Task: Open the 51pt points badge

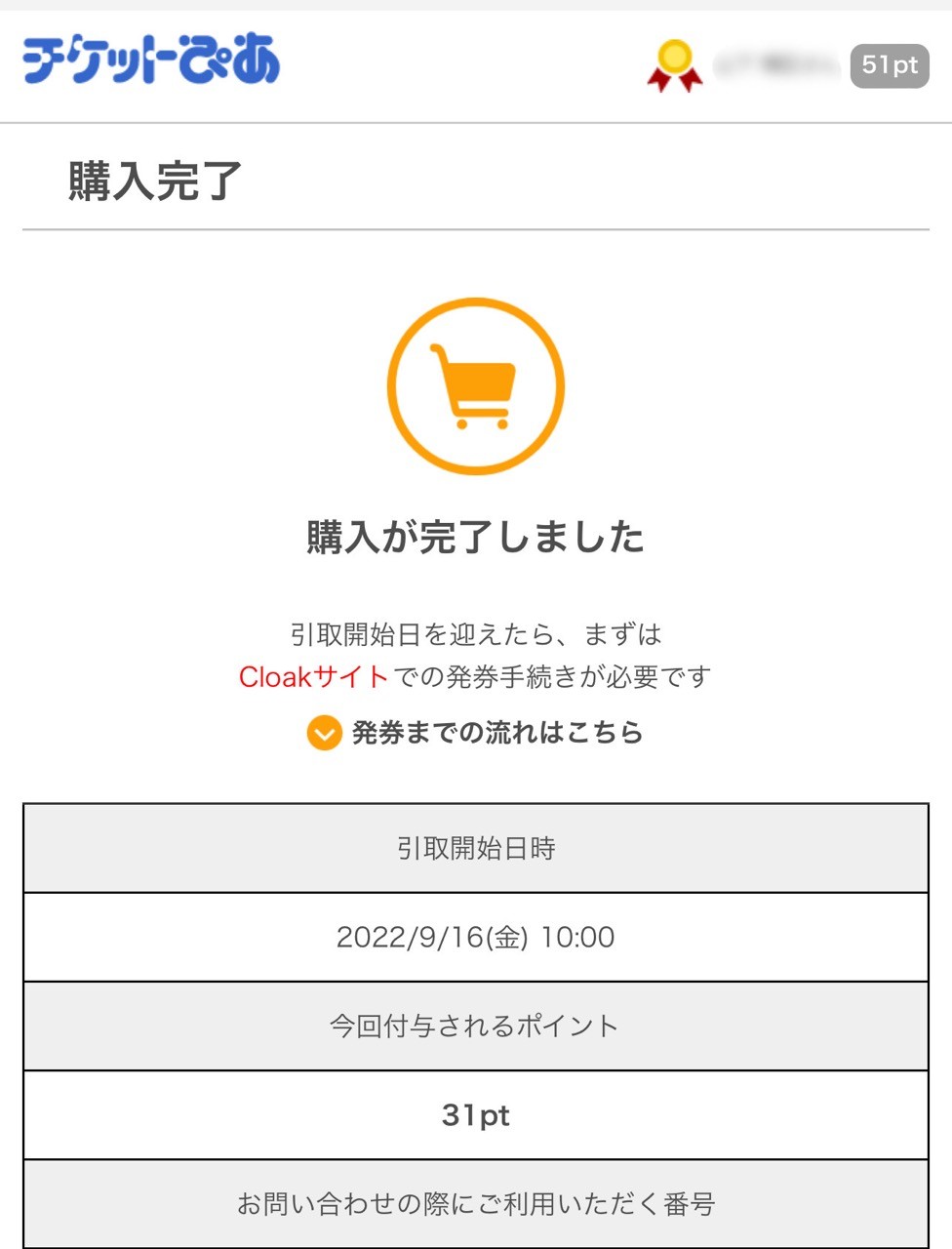Action: 890,65
